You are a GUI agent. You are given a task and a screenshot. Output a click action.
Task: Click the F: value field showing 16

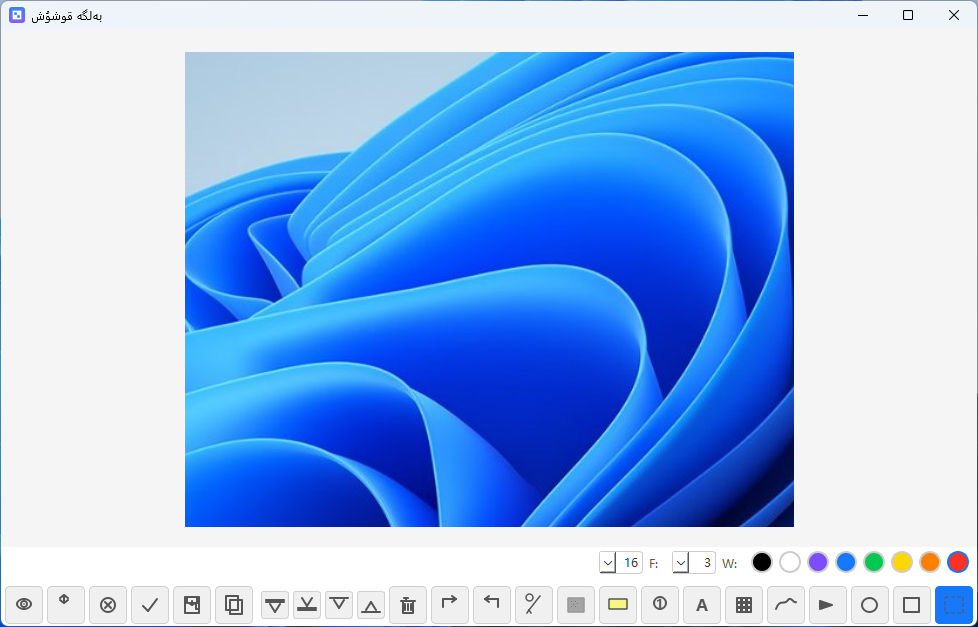click(x=630, y=563)
